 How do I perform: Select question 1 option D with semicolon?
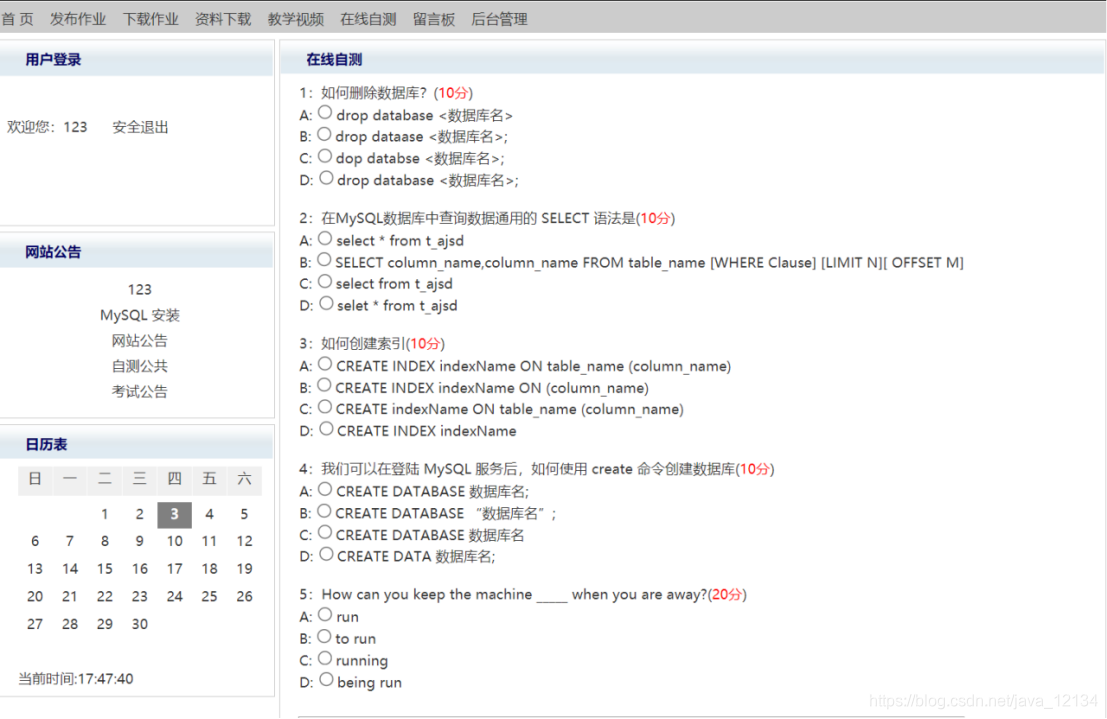point(325,178)
